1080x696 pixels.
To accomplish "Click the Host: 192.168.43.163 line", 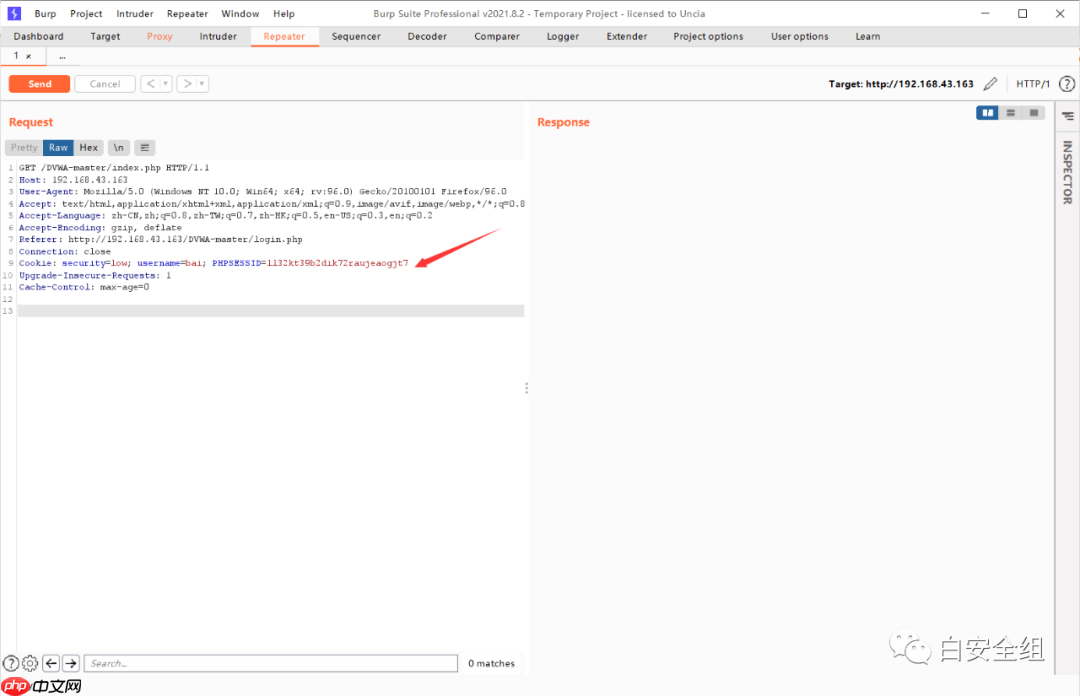I will (x=73, y=180).
